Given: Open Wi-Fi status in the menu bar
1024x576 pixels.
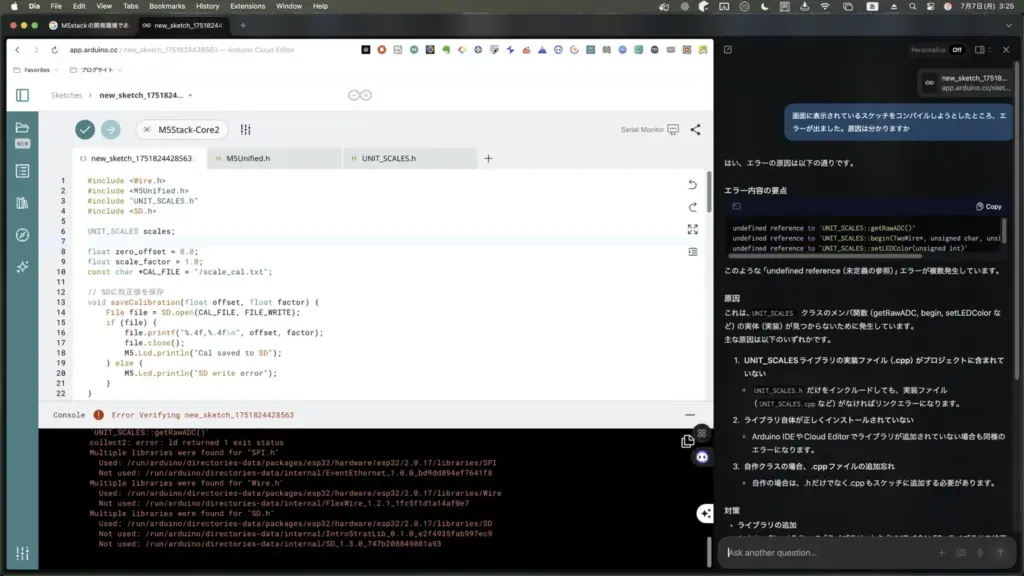Looking at the screenshot, I should 825,6.
